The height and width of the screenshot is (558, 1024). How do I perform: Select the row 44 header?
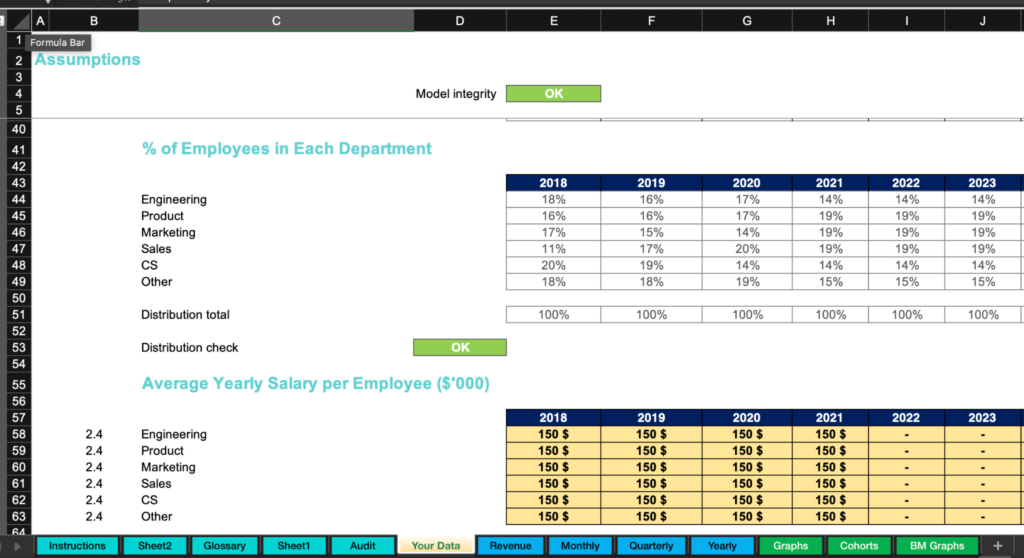(x=18, y=200)
